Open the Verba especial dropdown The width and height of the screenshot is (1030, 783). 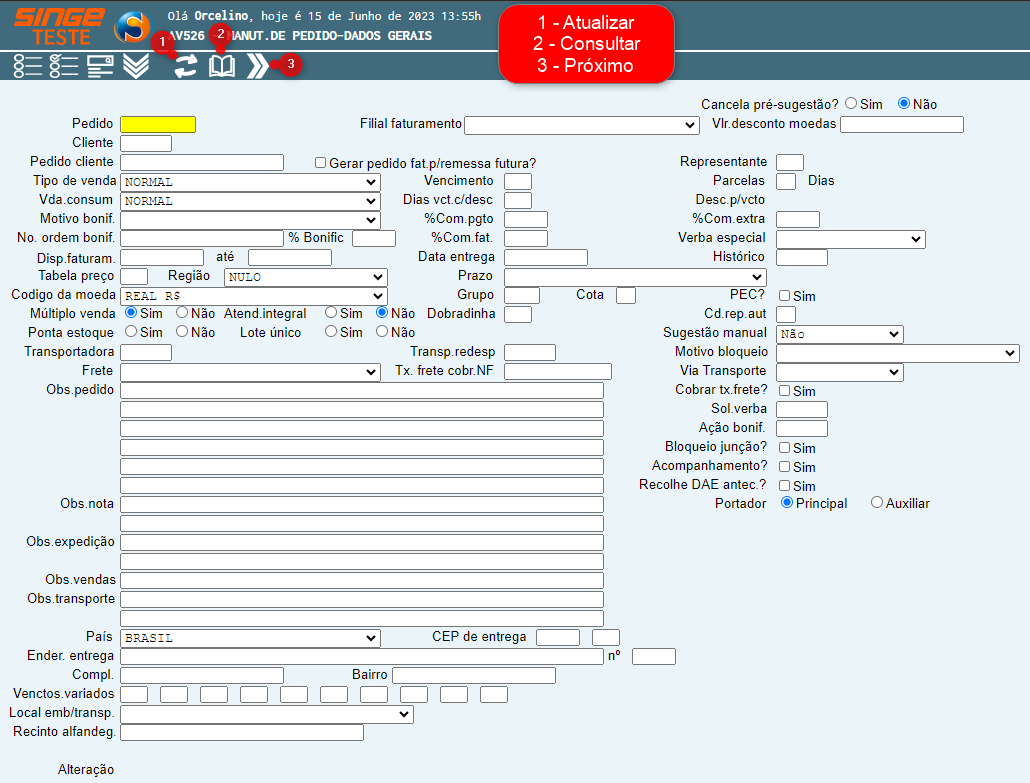pos(851,239)
